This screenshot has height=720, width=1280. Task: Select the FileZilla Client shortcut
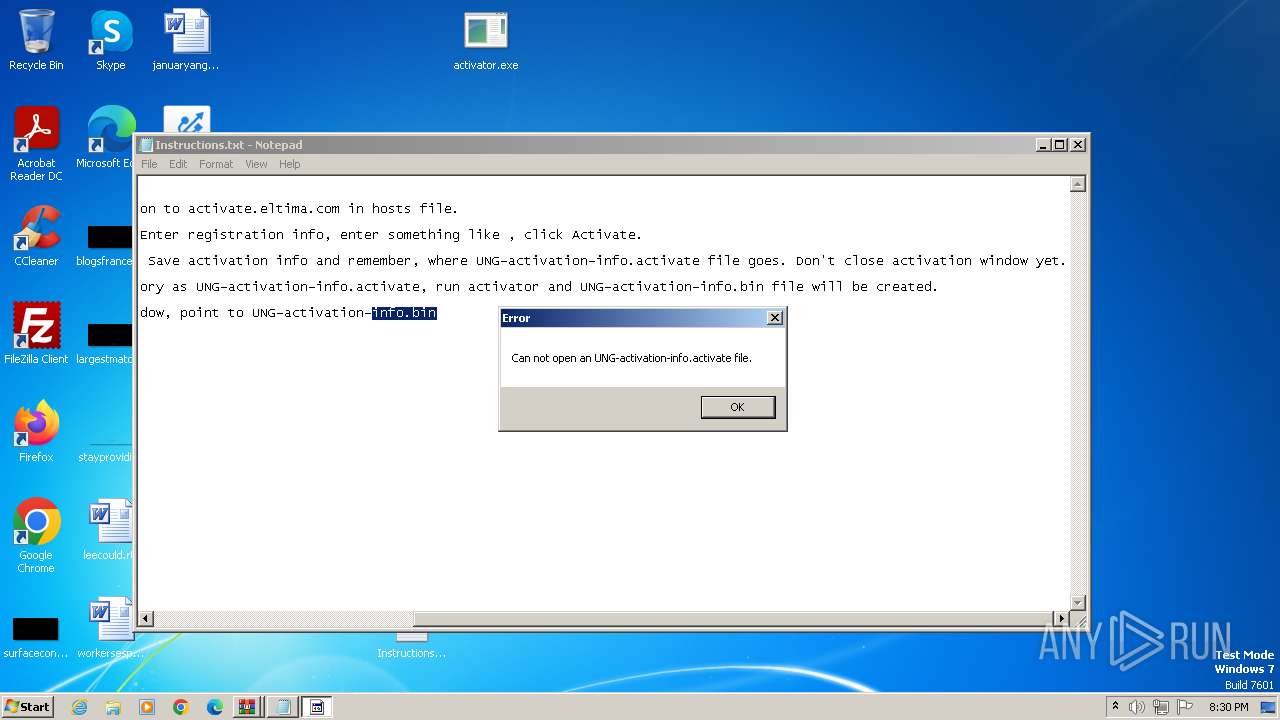[36, 334]
